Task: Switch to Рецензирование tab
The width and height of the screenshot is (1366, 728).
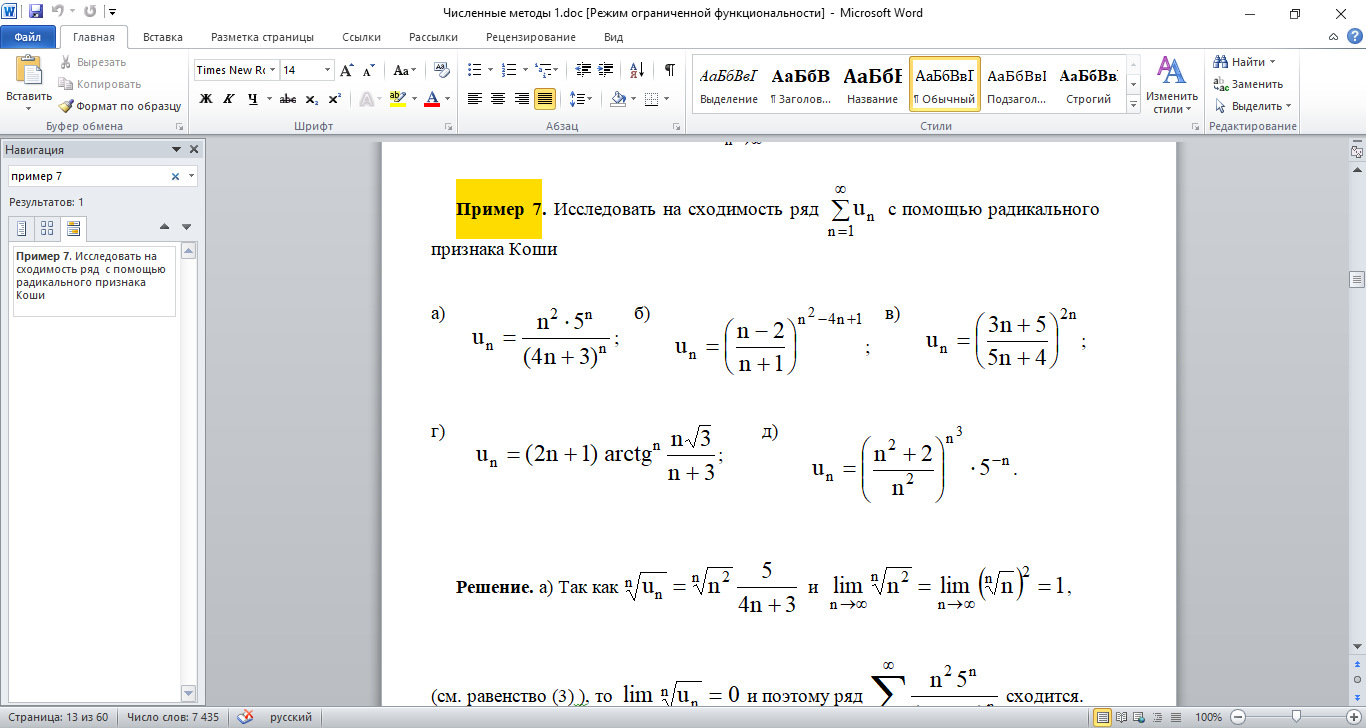Action: coord(531,37)
